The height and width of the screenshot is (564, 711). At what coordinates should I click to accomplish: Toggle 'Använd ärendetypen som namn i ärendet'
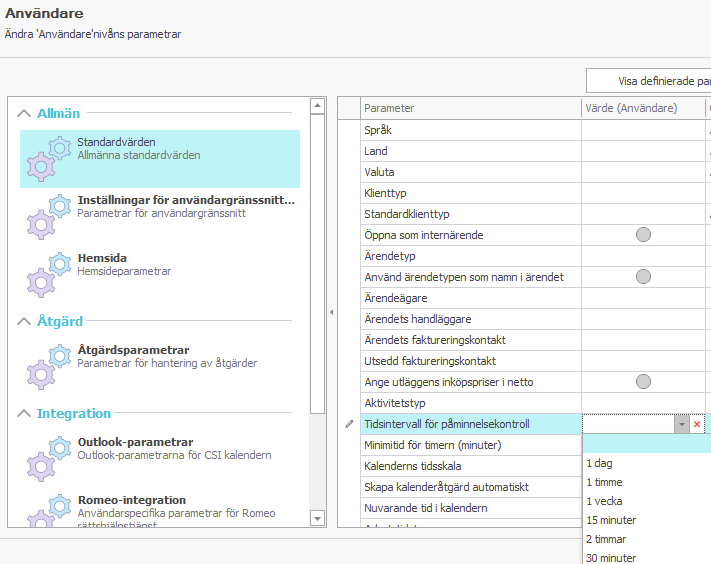point(643,276)
